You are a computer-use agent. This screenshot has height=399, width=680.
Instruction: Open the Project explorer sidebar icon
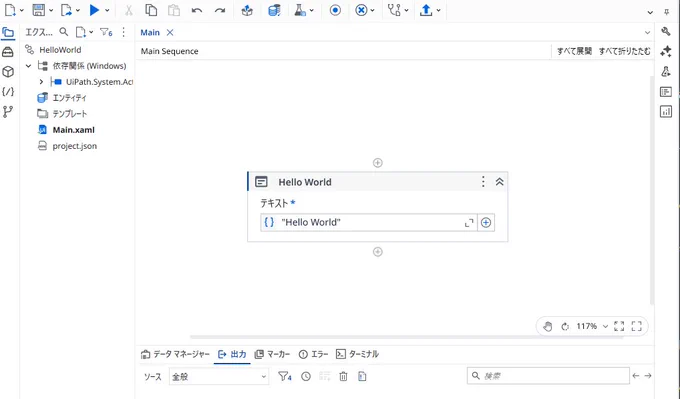(8, 33)
